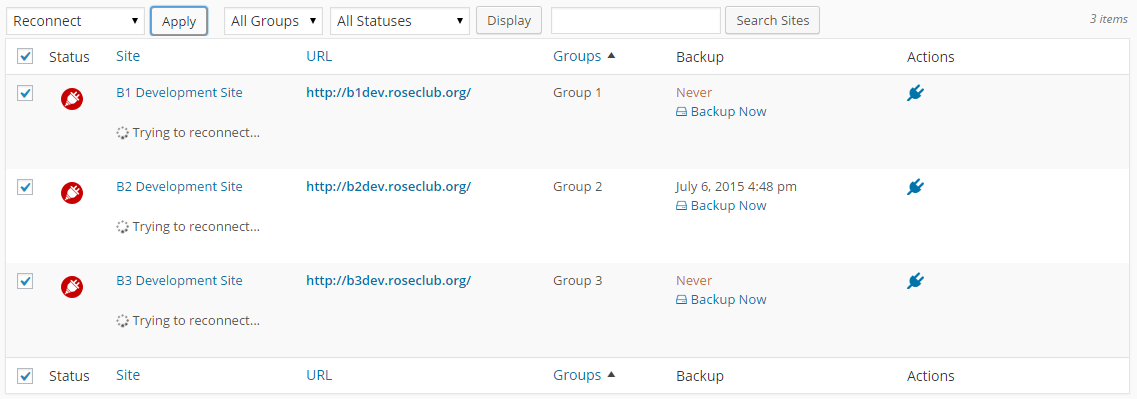Uncheck the B1 Development Site checkbox

[25, 93]
